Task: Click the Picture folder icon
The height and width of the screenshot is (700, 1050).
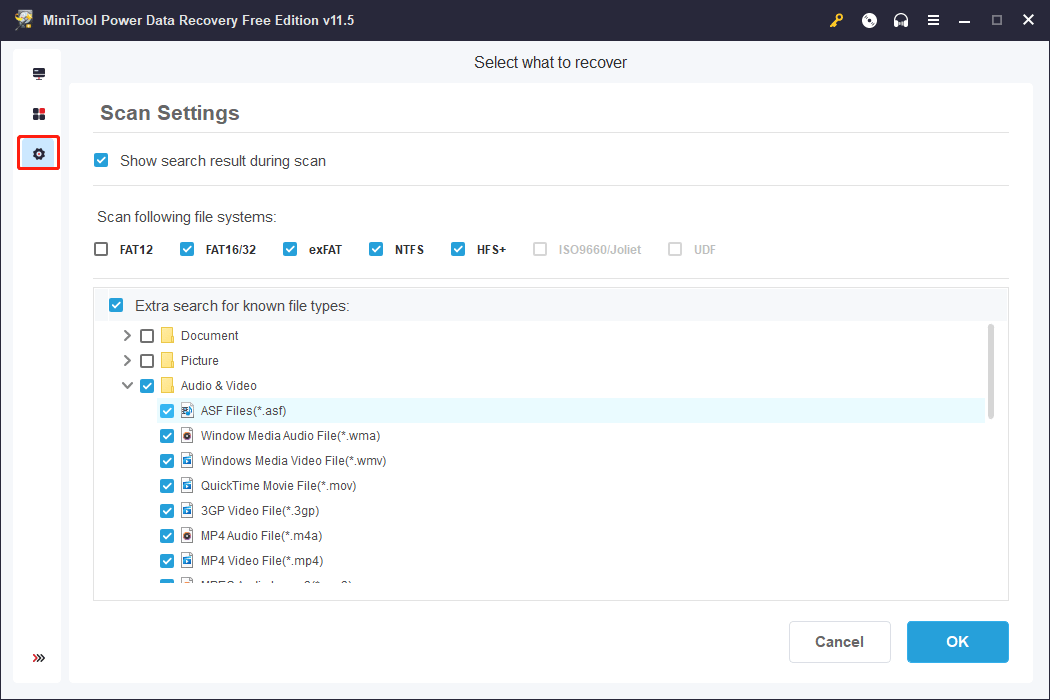Action: pyautogui.click(x=167, y=360)
